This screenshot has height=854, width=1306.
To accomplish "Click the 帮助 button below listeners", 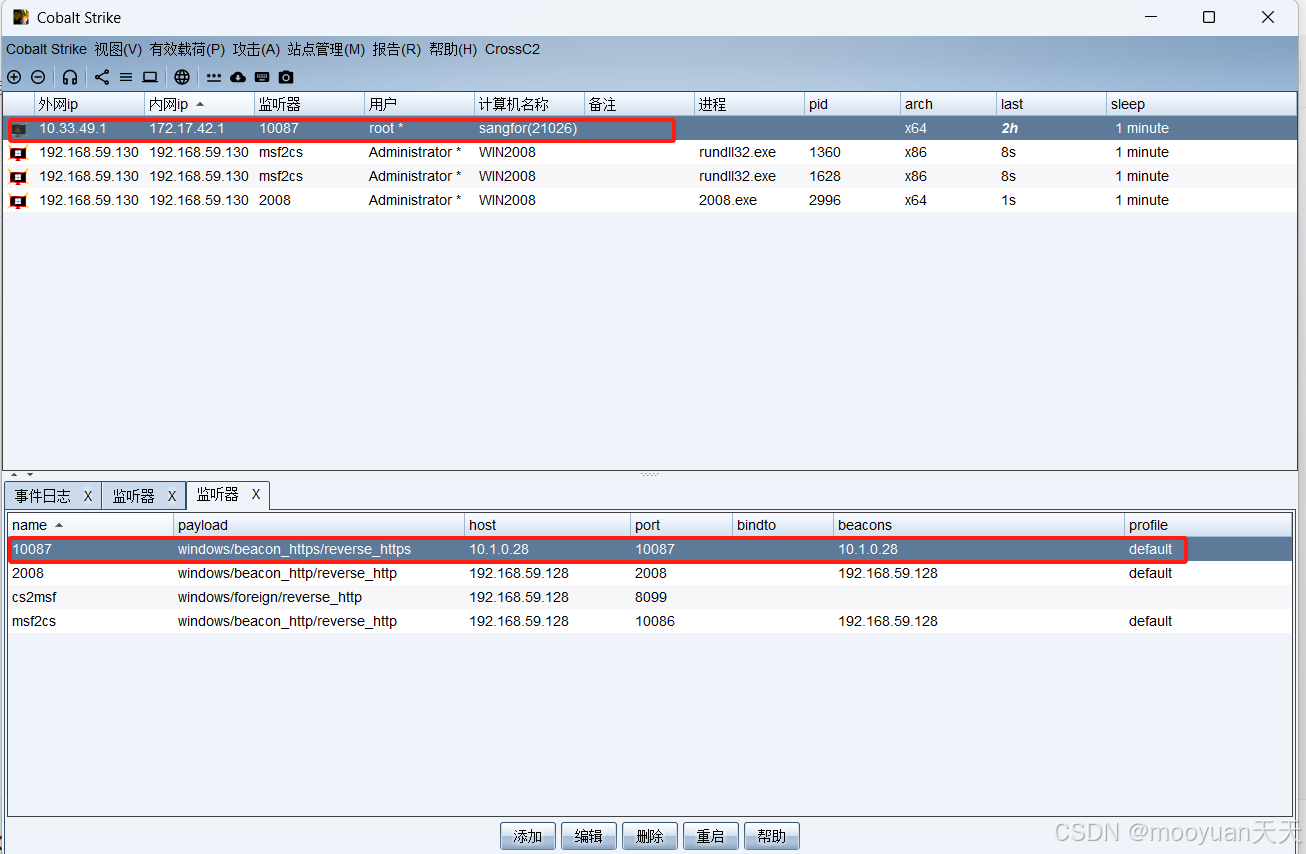I will coord(772,836).
